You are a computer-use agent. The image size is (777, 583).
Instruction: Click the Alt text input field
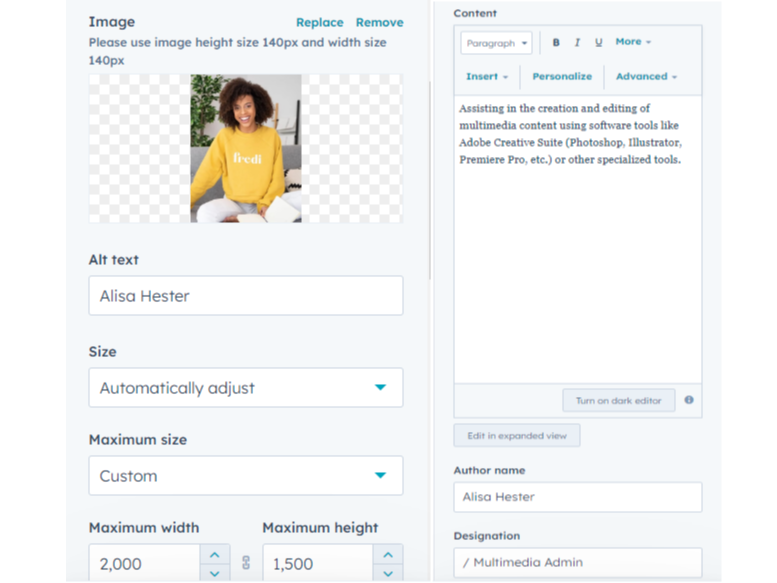click(x=245, y=296)
